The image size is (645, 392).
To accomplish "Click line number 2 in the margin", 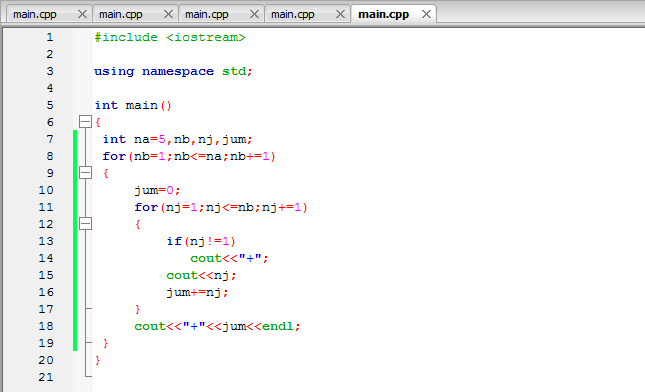I will pyautogui.click(x=50, y=54).
